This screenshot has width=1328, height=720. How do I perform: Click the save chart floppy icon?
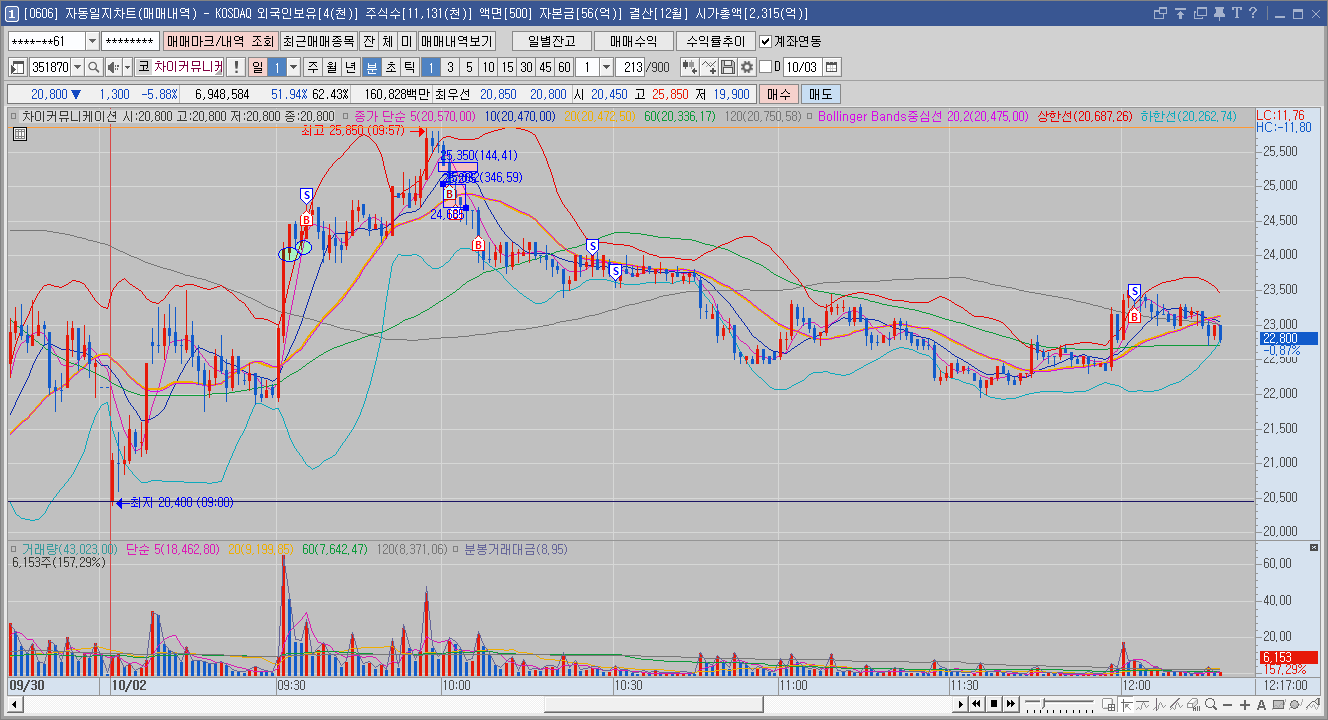pos(728,67)
